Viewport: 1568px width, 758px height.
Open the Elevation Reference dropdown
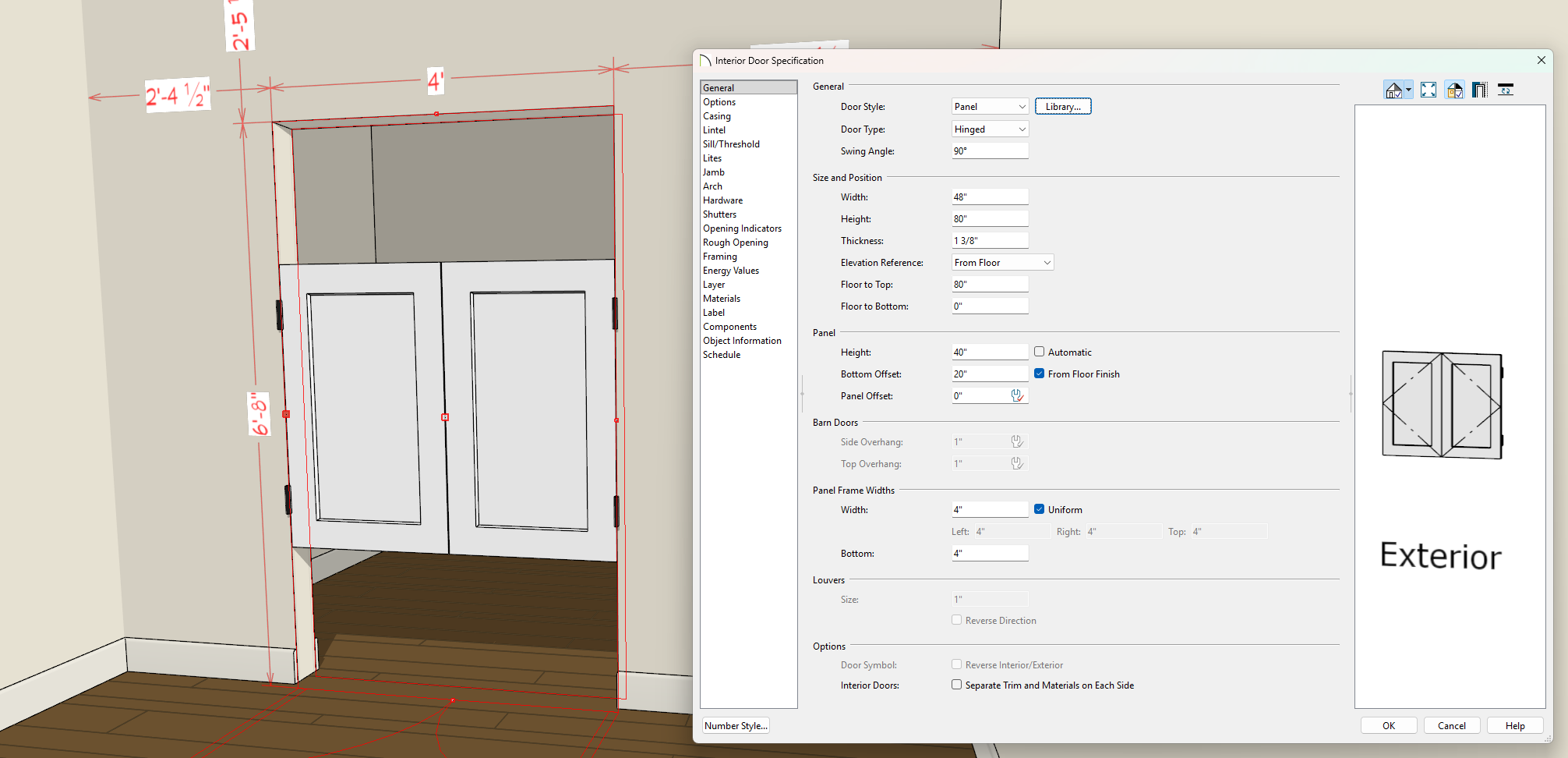tap(1002, 263)
